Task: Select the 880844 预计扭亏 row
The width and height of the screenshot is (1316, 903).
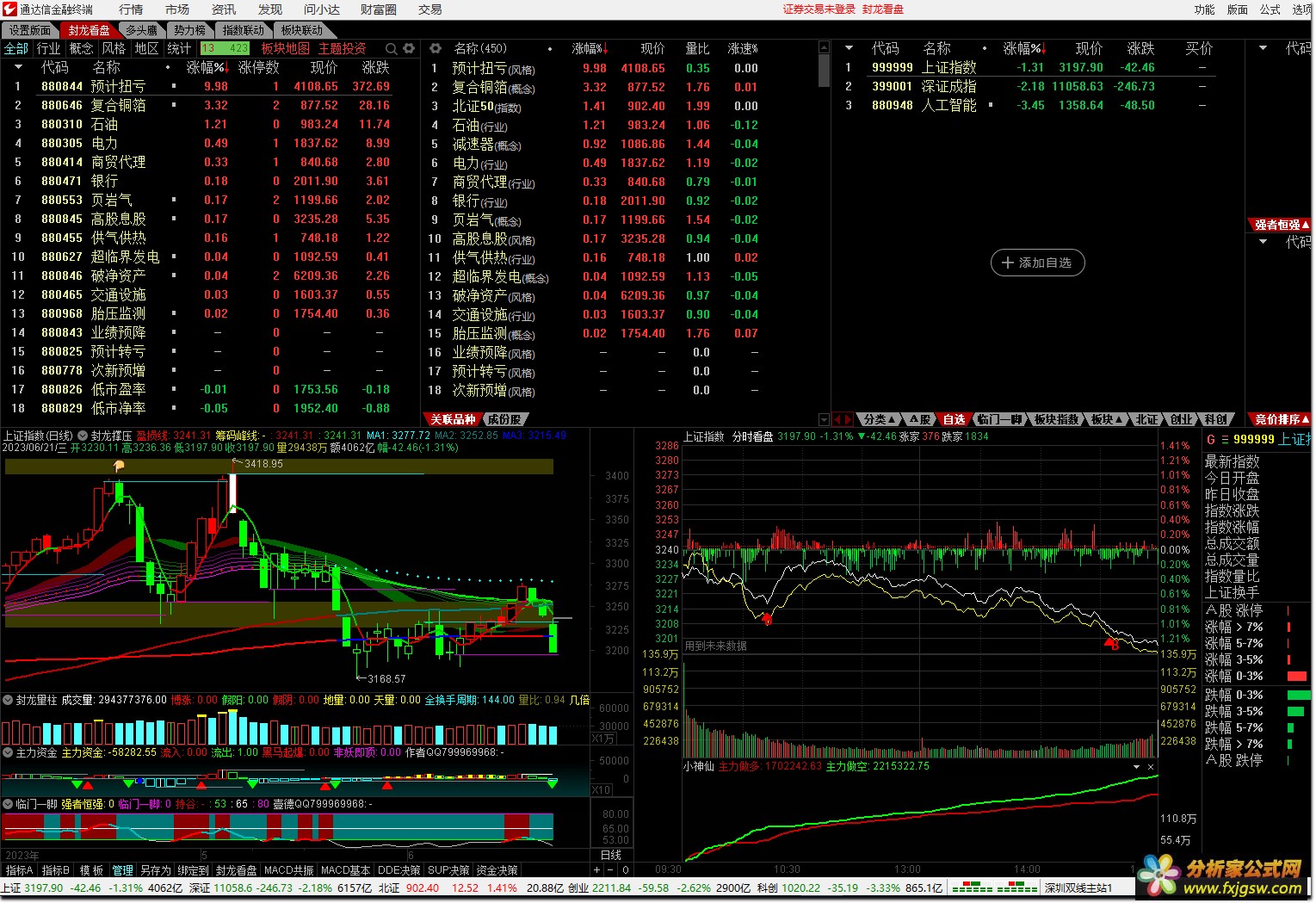Action: pos(210,86)
